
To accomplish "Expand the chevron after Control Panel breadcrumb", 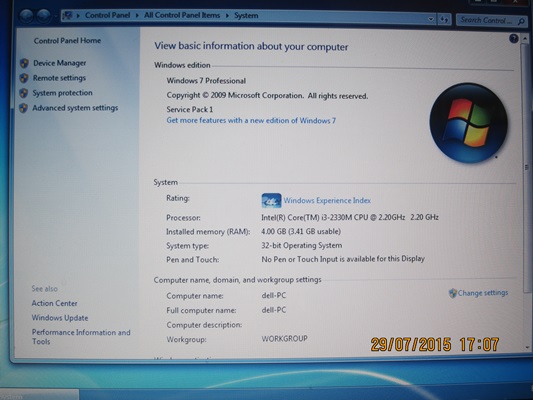I will pos(137,16).
